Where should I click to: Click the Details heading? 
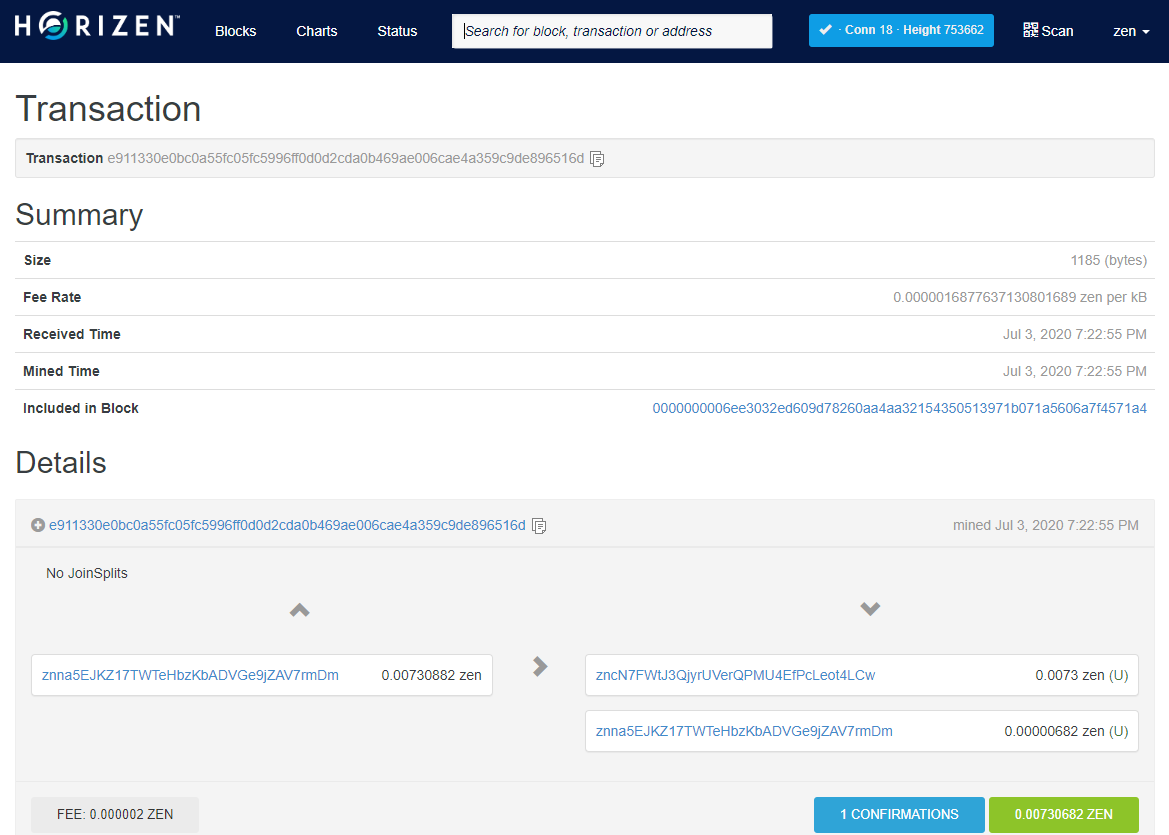pyautogui.click(x=61, y=463)
